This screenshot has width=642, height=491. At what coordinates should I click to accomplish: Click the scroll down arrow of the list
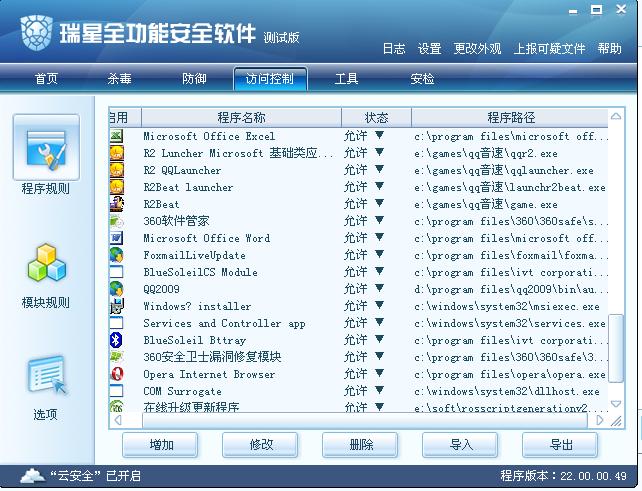[x=616, y=404]
